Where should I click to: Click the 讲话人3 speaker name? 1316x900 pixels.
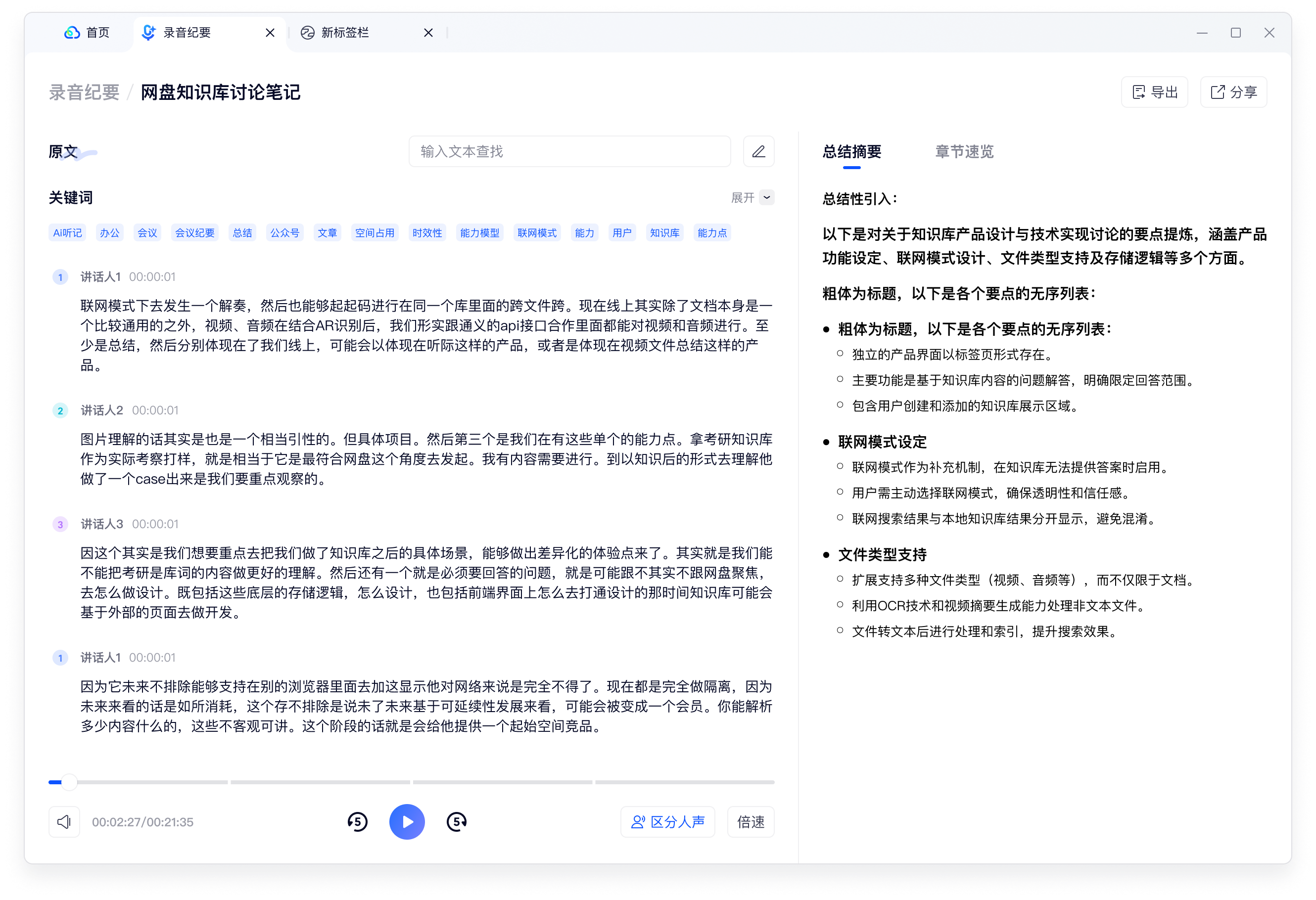pyautogui.click(x=101, y=524)
